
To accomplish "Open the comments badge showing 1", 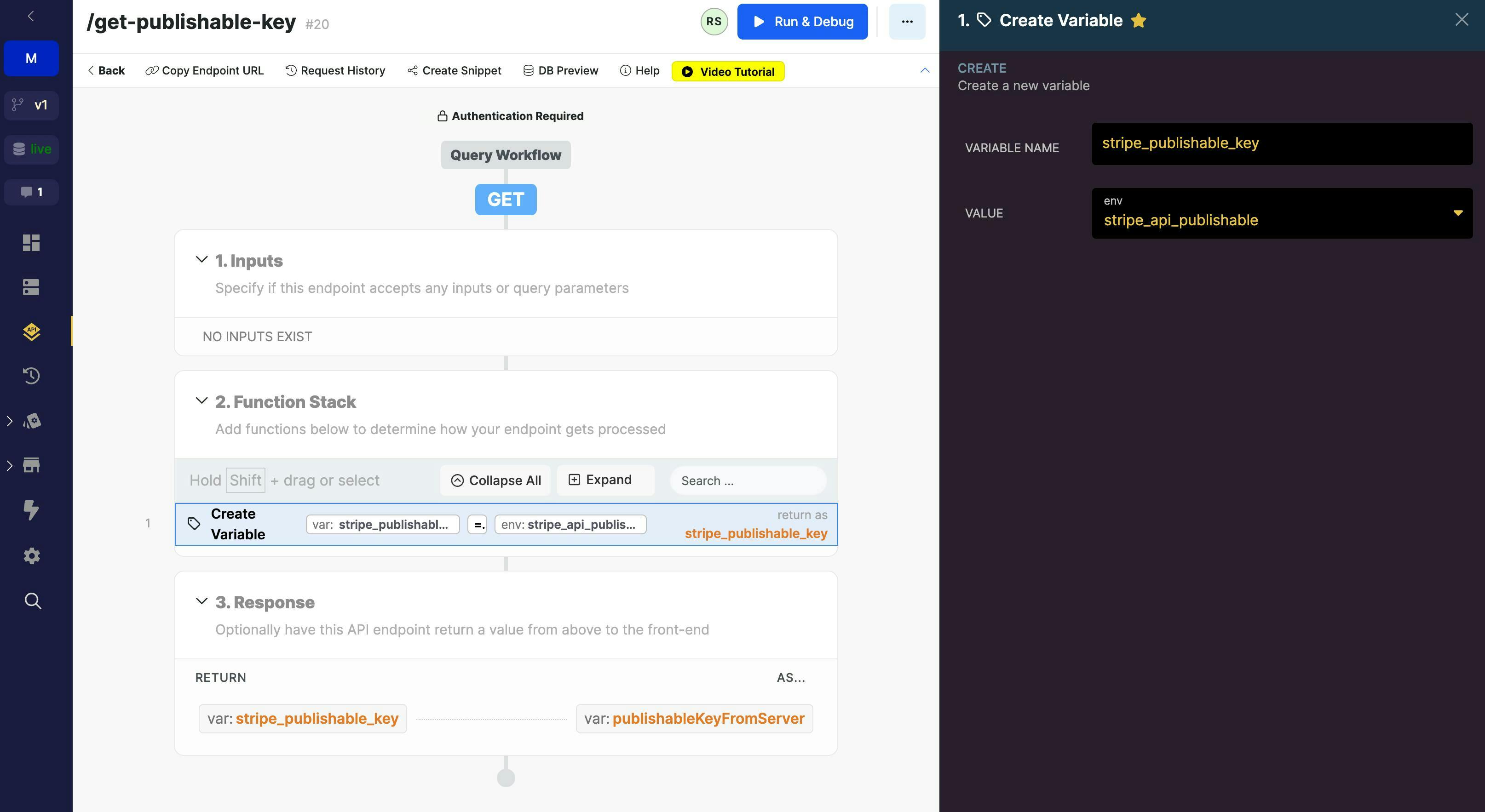I will 31,192.
